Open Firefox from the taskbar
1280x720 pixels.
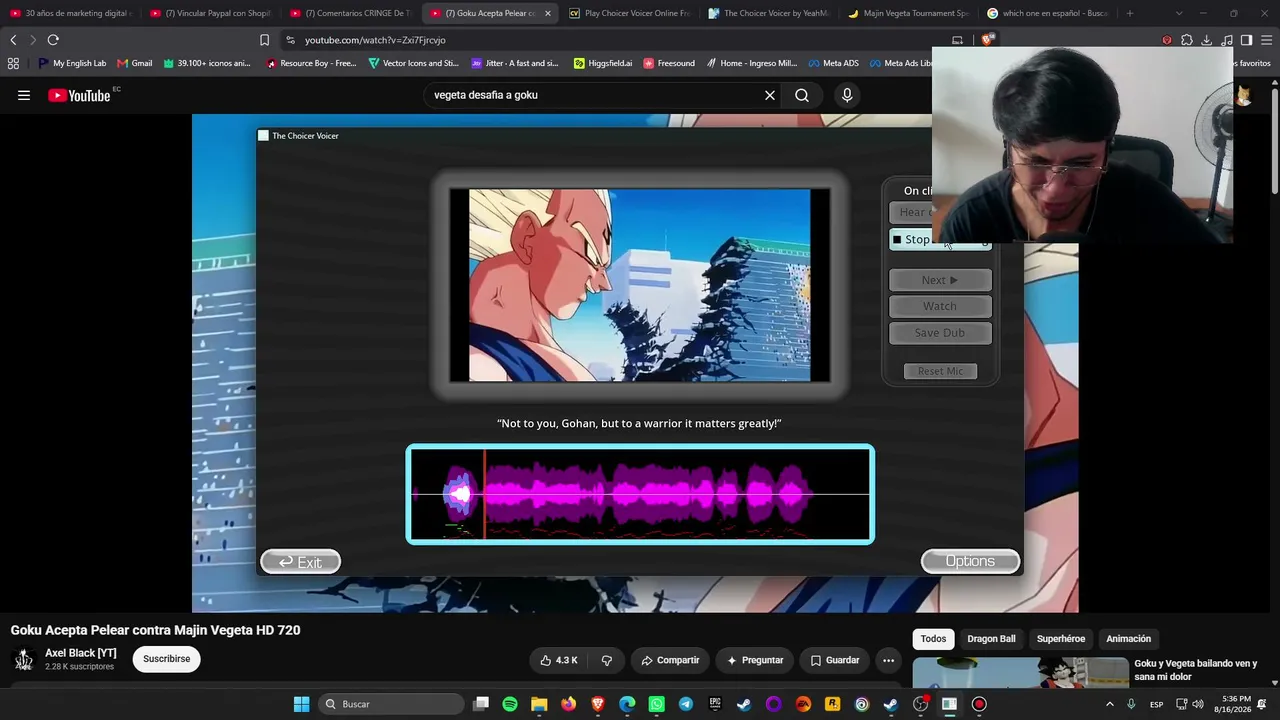point(569,704)
